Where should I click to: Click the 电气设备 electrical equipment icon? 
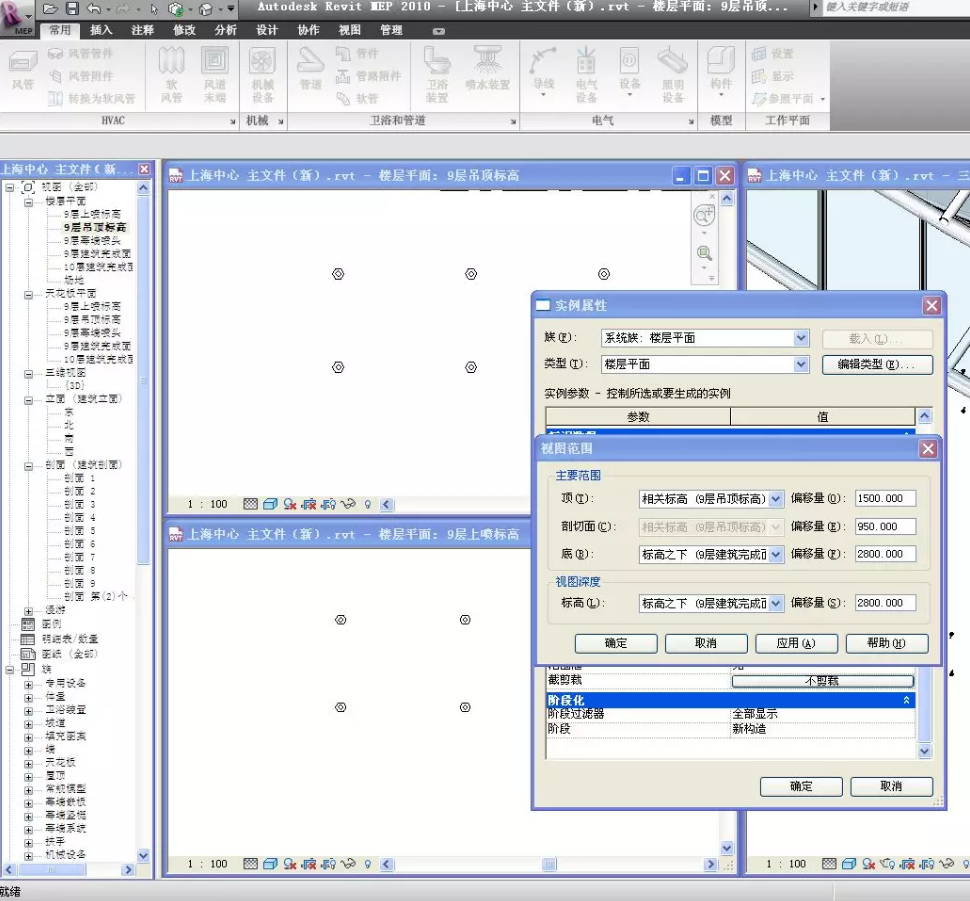point(586,64)
